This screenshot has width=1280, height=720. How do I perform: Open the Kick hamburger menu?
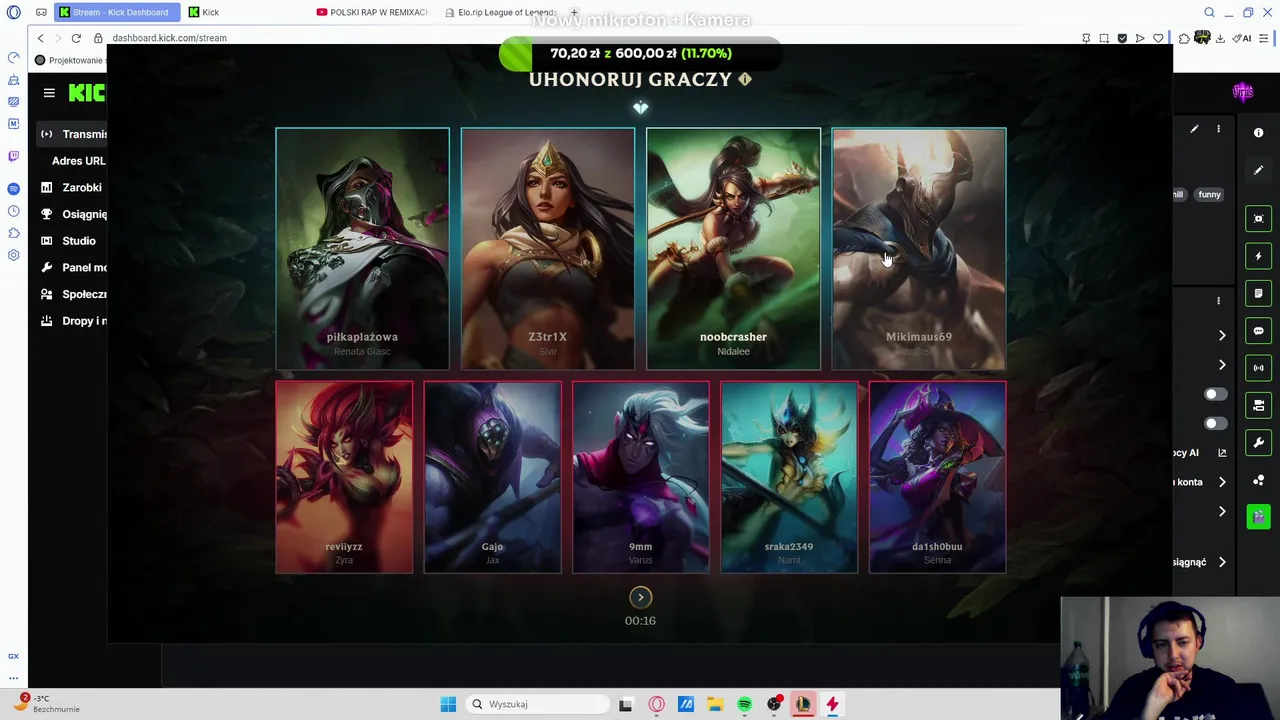[49, 93]
